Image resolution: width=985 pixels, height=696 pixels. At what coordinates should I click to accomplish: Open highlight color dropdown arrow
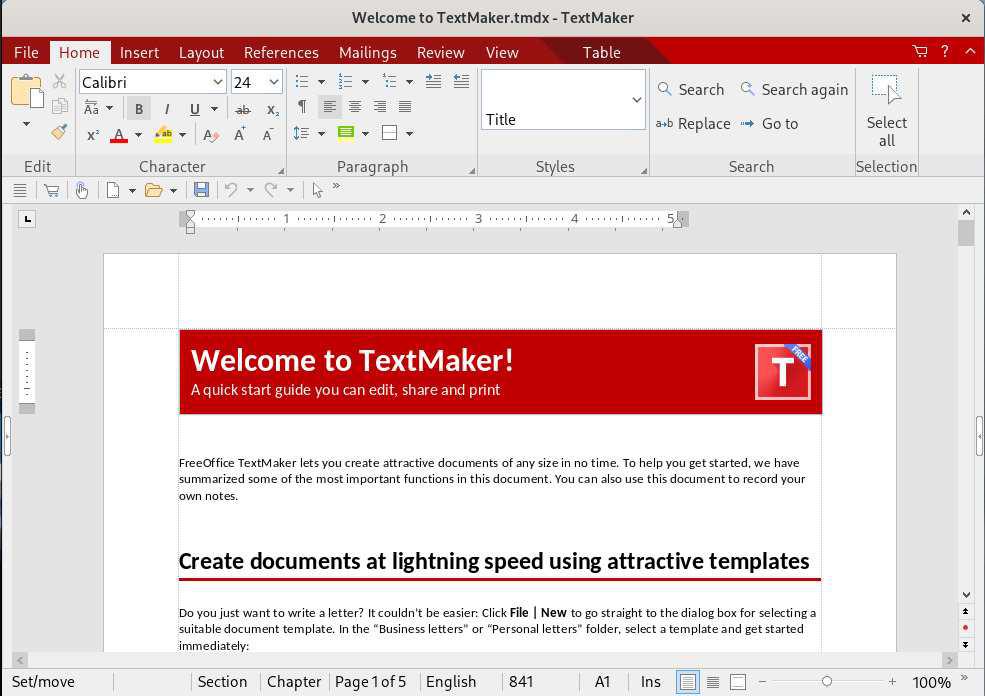(183, 134)
